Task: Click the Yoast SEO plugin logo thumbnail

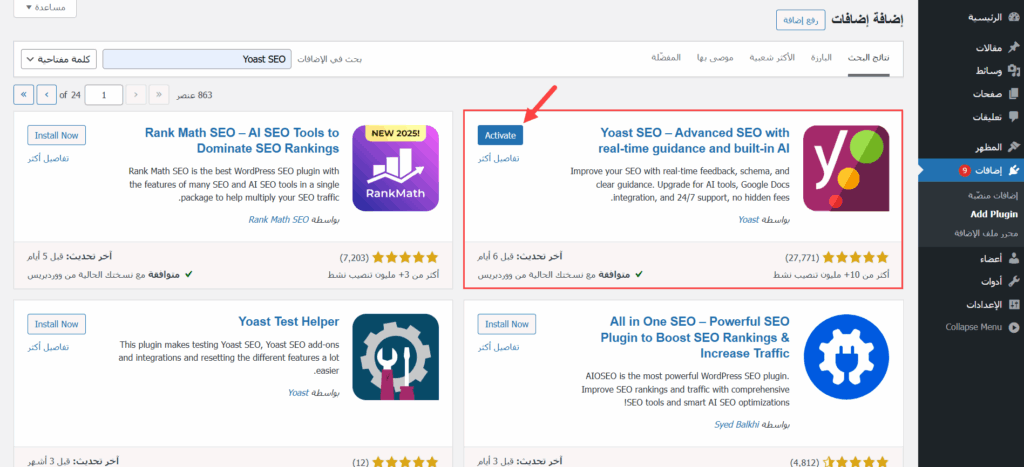Action: click(846, 169)
